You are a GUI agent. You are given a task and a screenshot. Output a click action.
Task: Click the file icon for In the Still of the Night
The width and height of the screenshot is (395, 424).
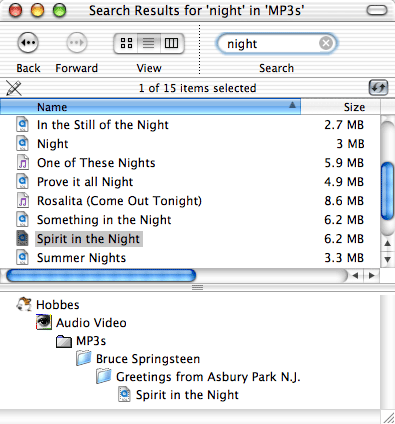22,125
